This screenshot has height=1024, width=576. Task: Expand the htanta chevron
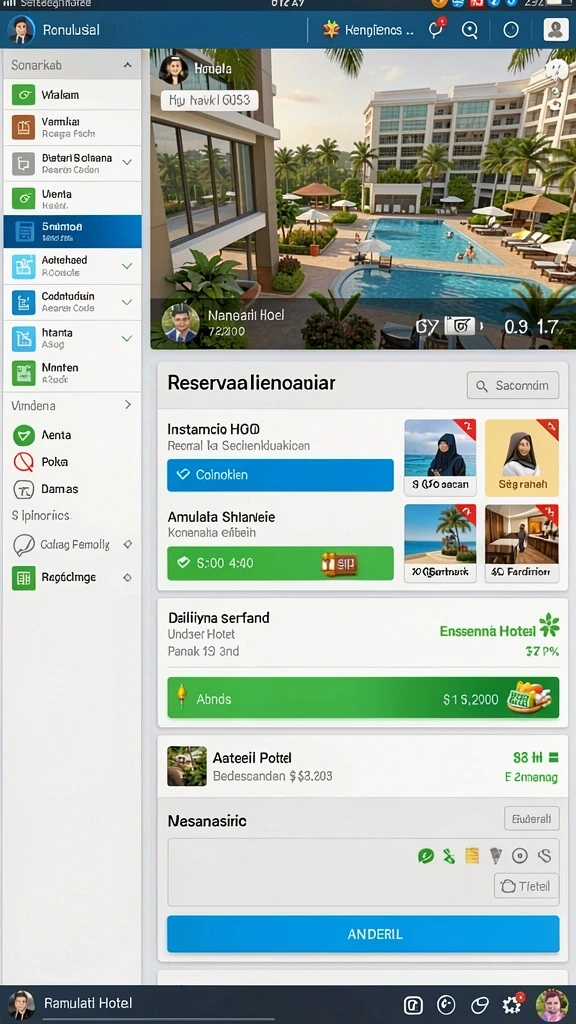(127, 338)
